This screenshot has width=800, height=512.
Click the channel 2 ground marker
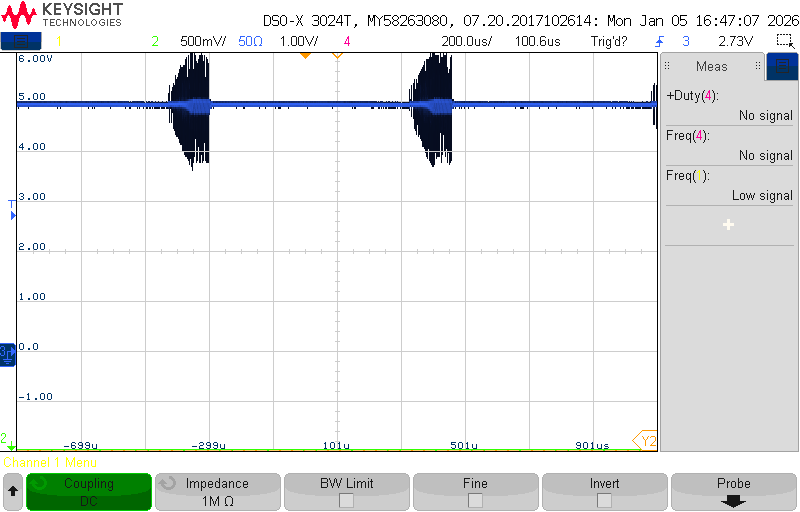coord(7,441)
